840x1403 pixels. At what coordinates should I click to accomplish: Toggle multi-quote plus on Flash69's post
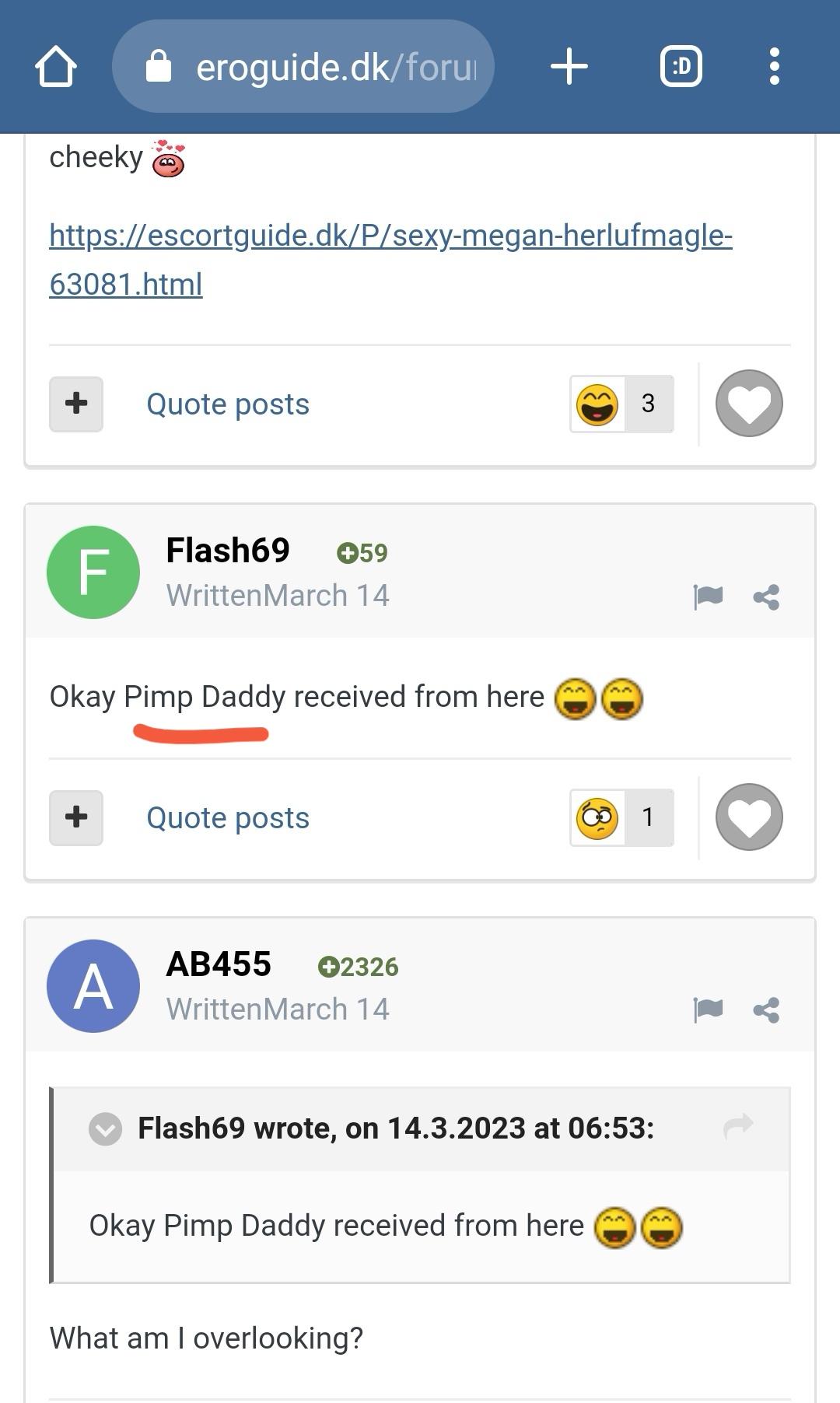76,817
